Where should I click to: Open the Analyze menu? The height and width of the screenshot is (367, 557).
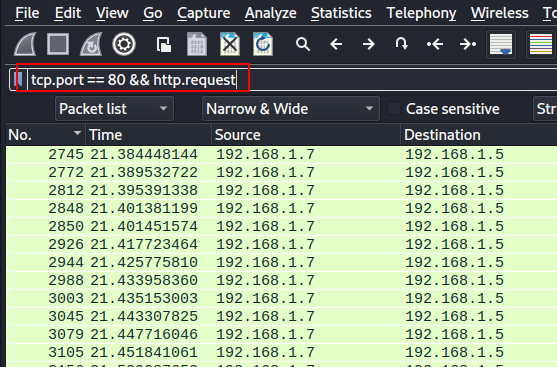270,13
